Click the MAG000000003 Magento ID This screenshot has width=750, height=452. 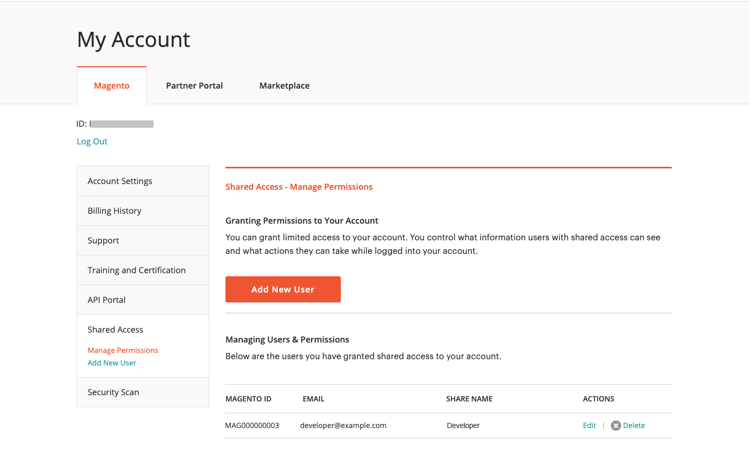point(252,425)
